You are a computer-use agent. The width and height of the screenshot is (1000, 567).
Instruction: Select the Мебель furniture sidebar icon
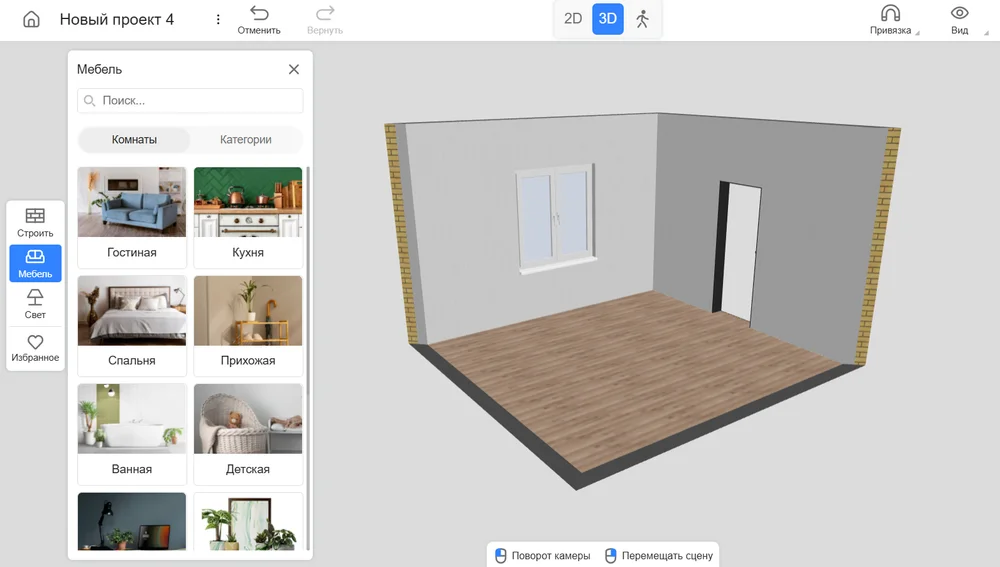tap(35, 263)
